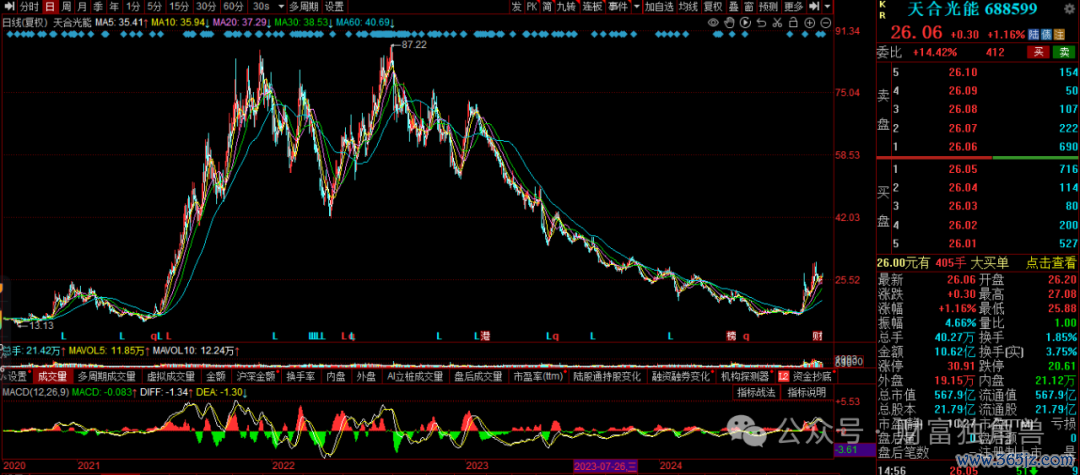
Task: Open dropdown arrow next to 事件
Action: (x=637, y=7)
